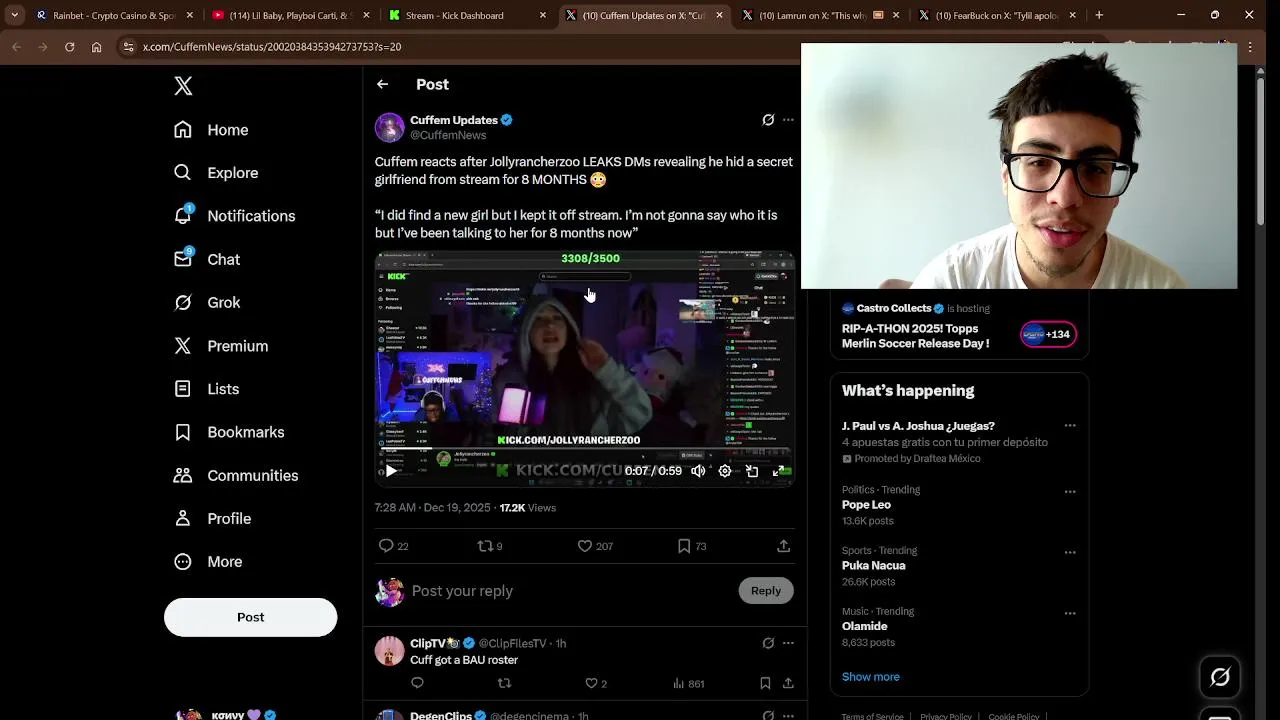The width and height of the screenshot is (1280, 720).
Task: Open Cuffem Updates profile avatar
Action: point(389,127)
